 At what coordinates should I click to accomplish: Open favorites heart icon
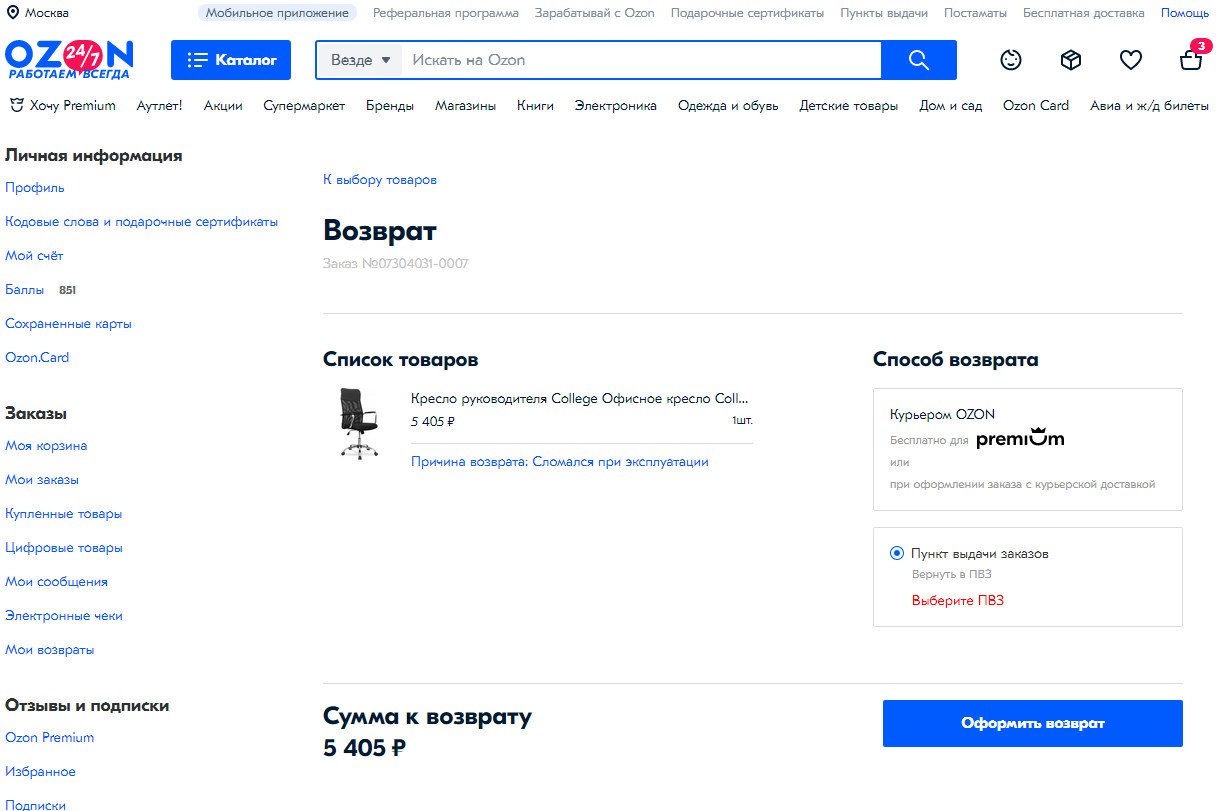[1131, 60]
